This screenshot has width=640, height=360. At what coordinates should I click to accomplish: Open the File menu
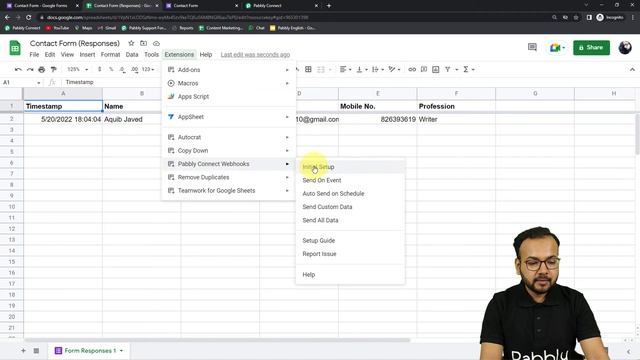pyautogui.click(x=34, y=55)
